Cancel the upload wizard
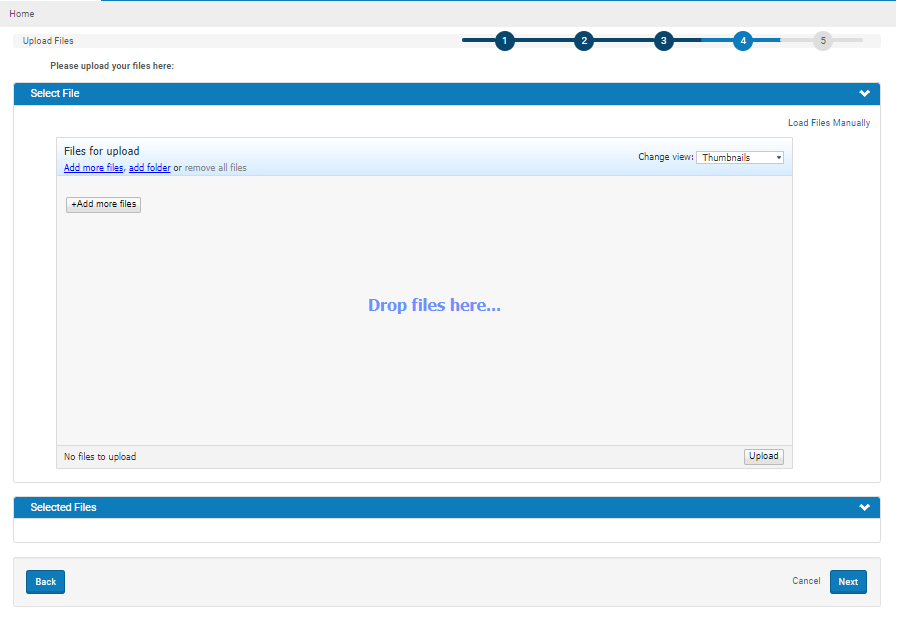This screenshot has width=902, height=619. (x=806, y=581)
